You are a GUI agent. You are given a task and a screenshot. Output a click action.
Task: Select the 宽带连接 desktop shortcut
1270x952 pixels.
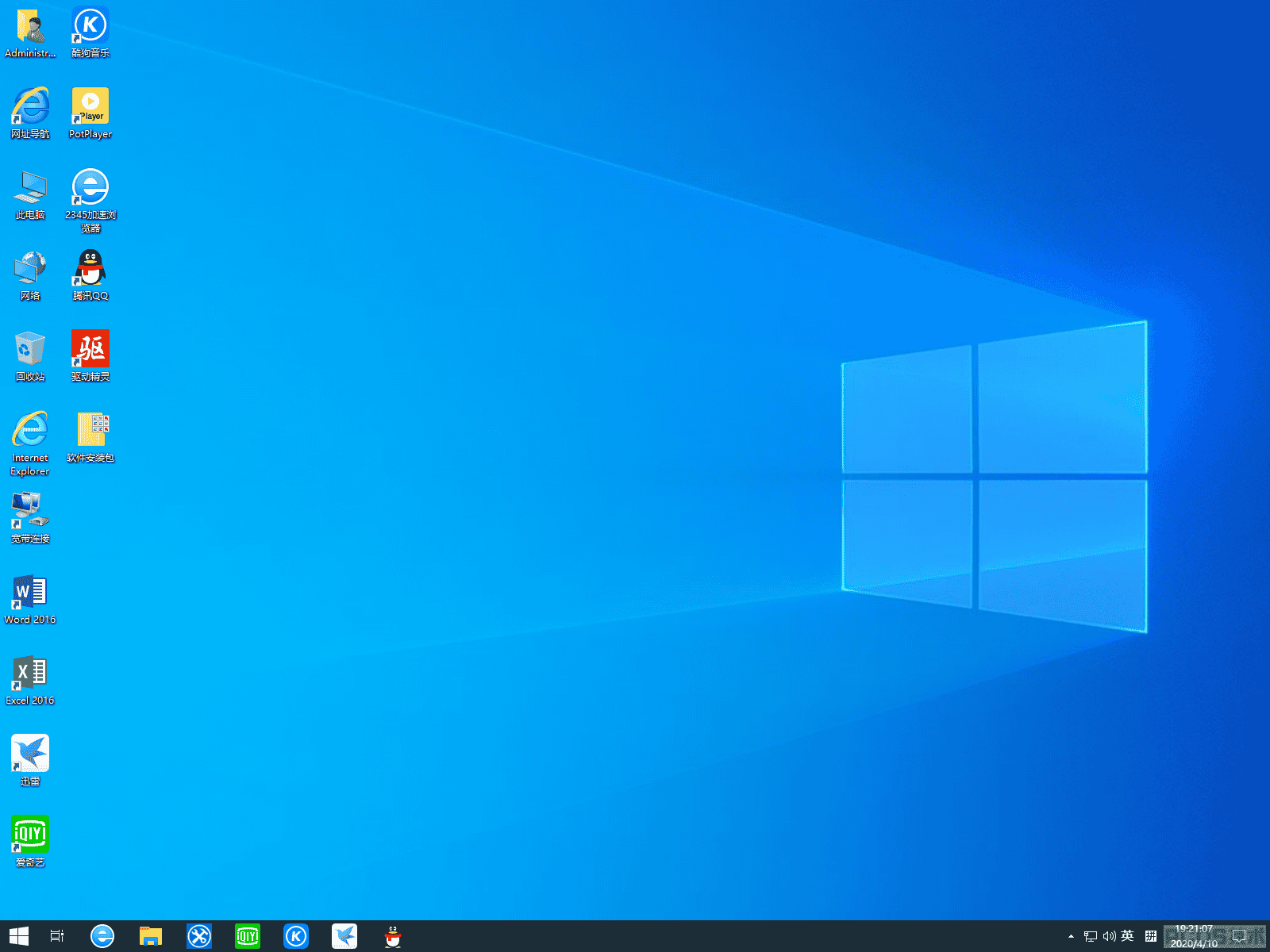point(30,519)
